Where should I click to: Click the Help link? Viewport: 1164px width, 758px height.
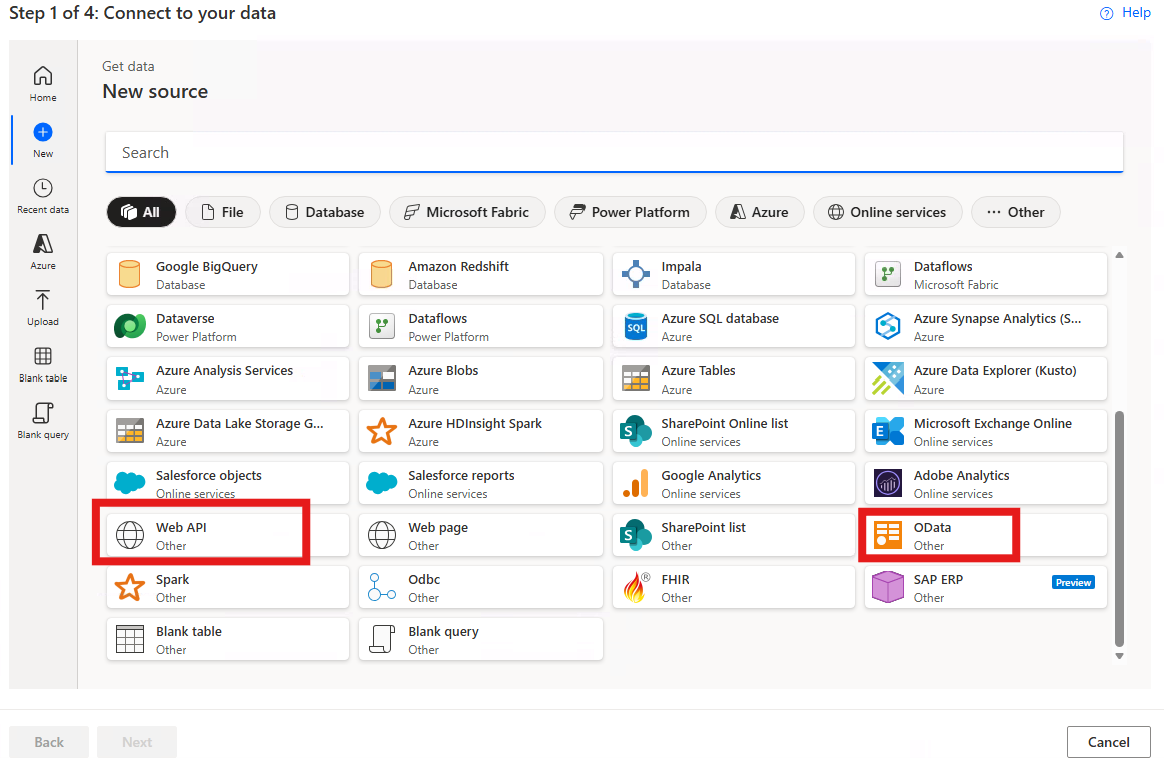pyautogui.click(x=1125, y=13)
